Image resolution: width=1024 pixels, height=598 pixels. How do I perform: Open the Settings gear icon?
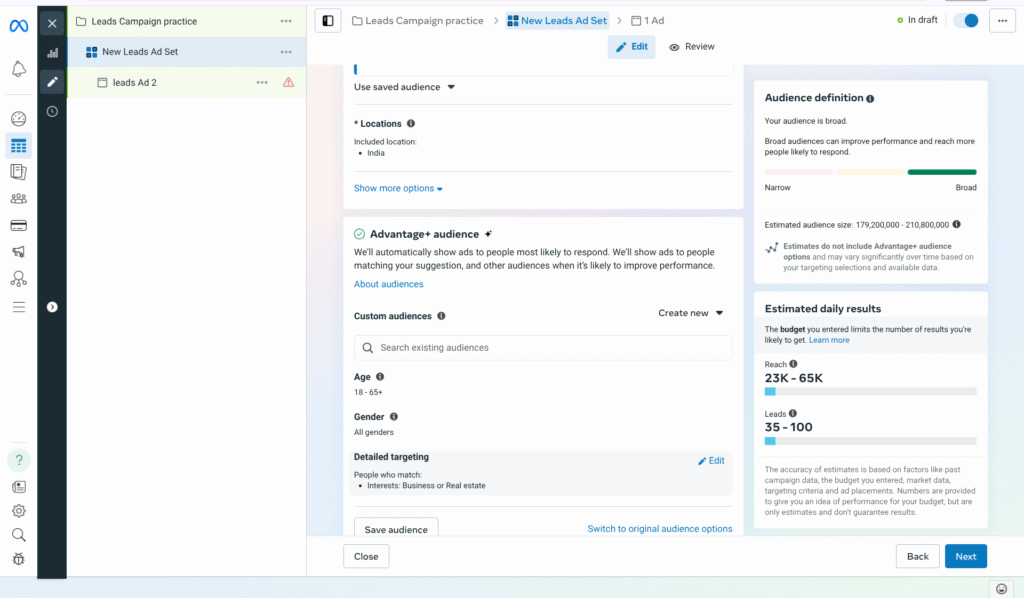(x=18, y=511)
